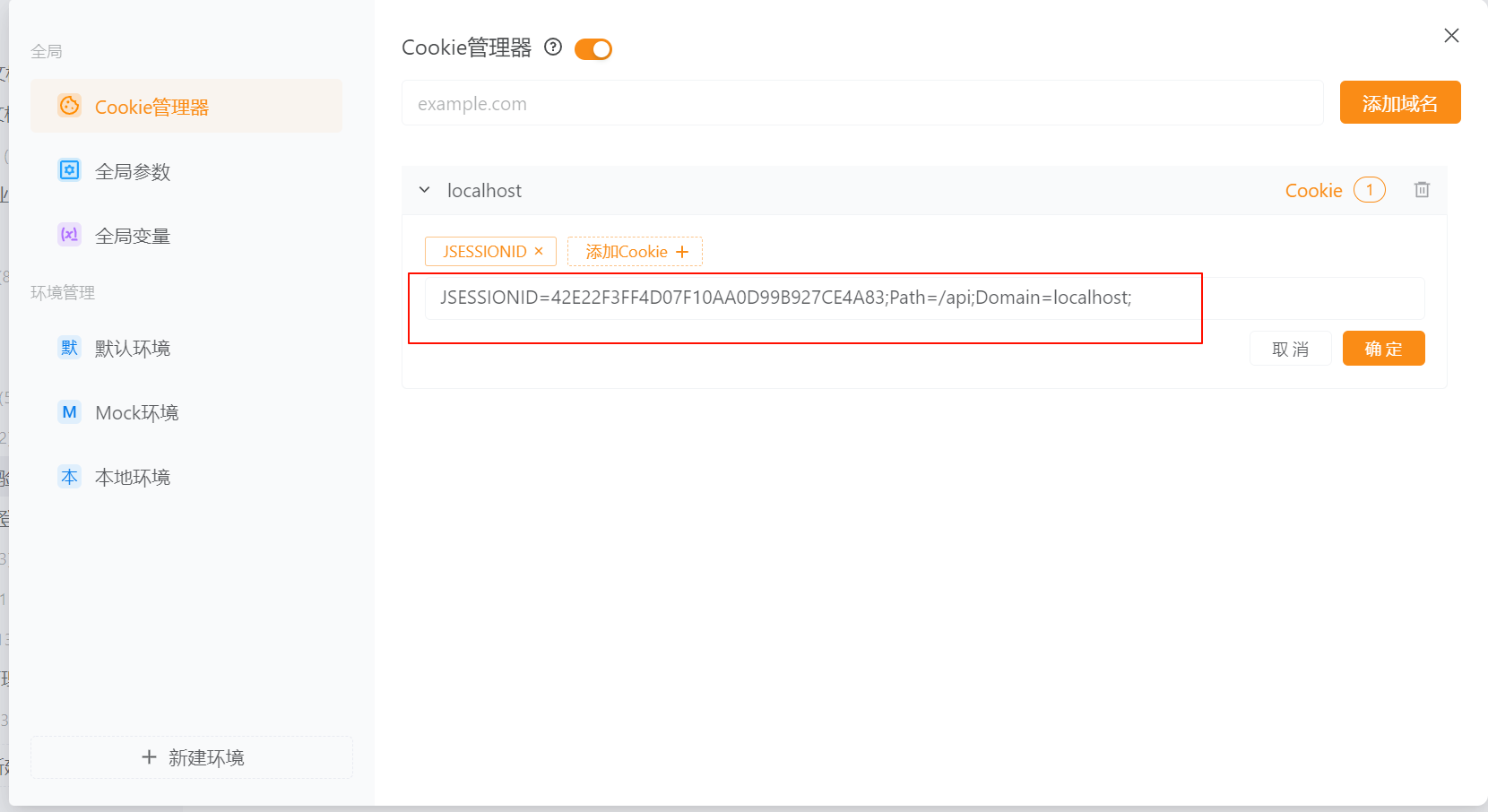Click the local environment 本 icon
The width and height of the screenshot is (1488, 812).
69,477
